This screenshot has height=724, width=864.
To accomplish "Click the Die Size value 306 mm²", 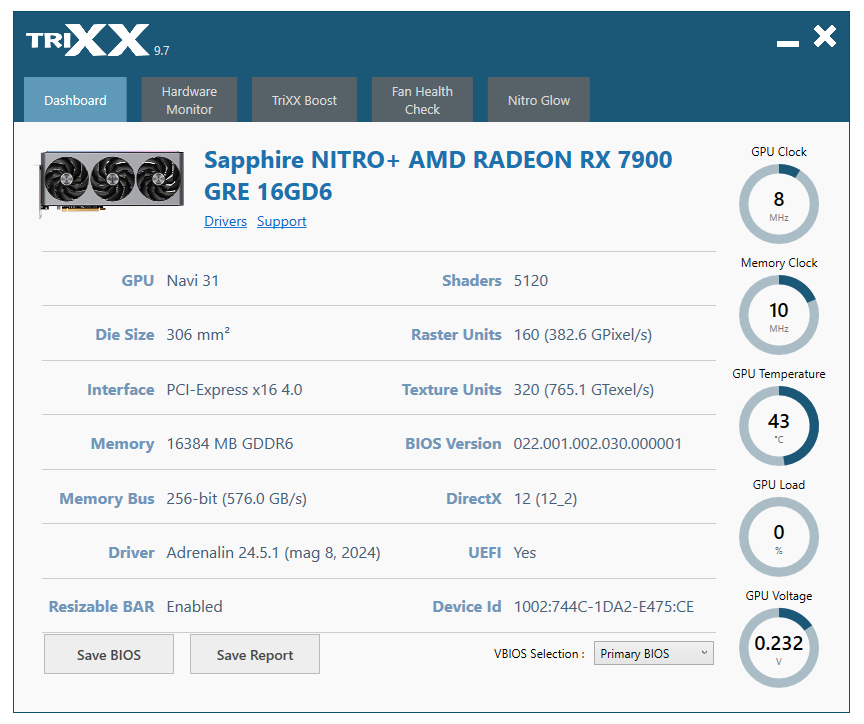I will [x=198, y=334].
